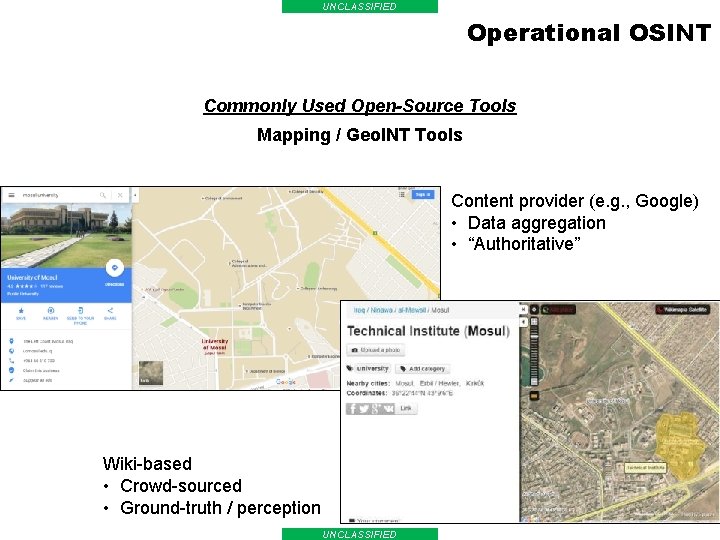Share to Twitter from the Wikimapia panel

click(364, 408)
